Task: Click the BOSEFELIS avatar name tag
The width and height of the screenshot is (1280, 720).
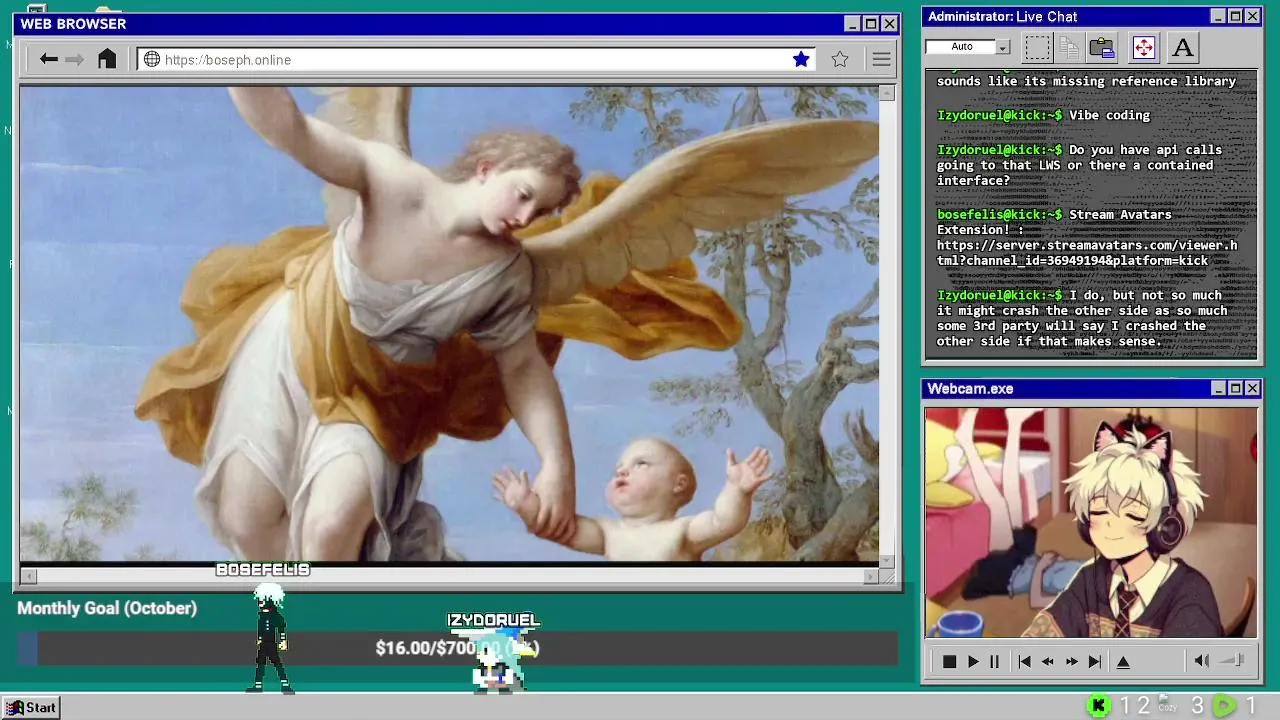Action: tap(263, 569)
